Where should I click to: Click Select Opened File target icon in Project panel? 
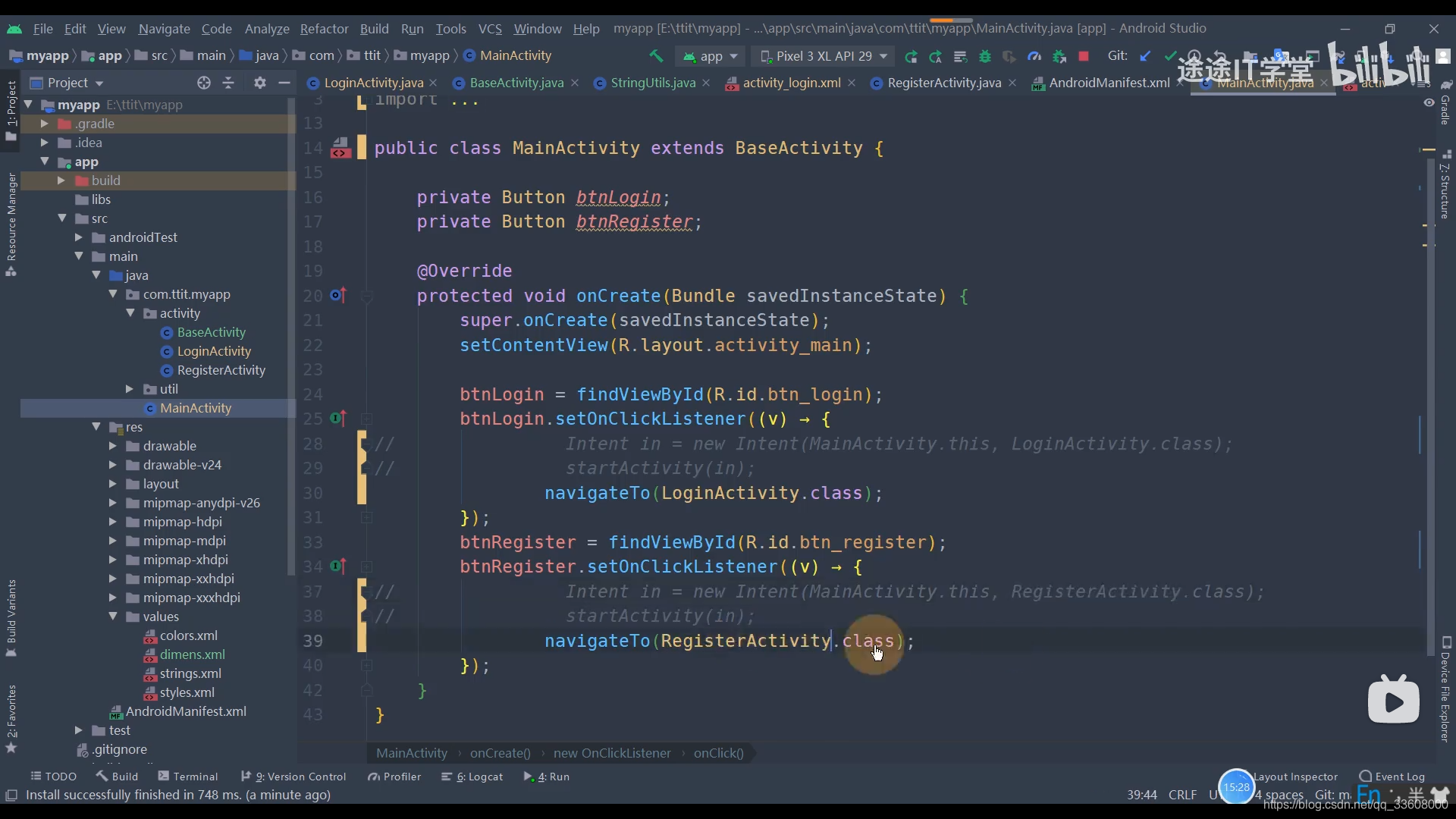pos(203,83)
